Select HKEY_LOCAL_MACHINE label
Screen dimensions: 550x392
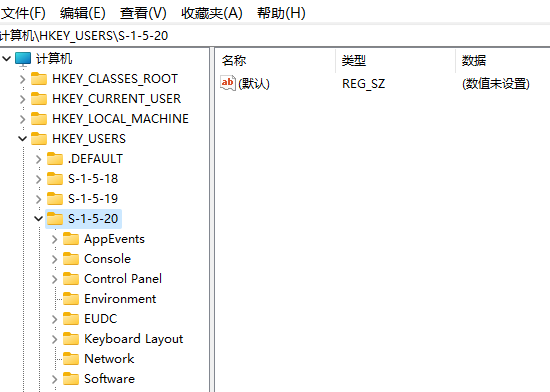tap(120, 119)
